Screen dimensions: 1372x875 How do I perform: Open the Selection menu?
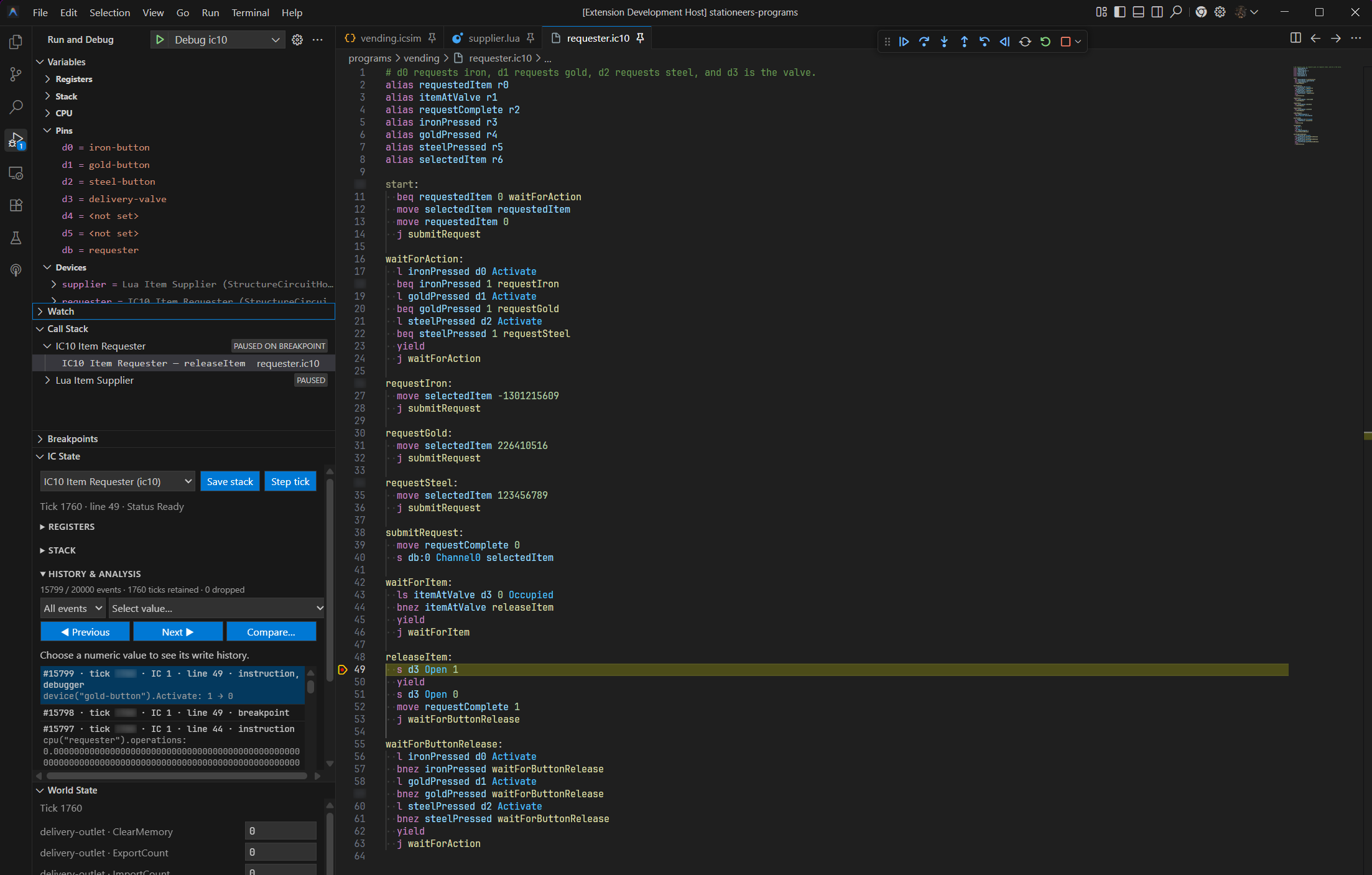[109, 12]
